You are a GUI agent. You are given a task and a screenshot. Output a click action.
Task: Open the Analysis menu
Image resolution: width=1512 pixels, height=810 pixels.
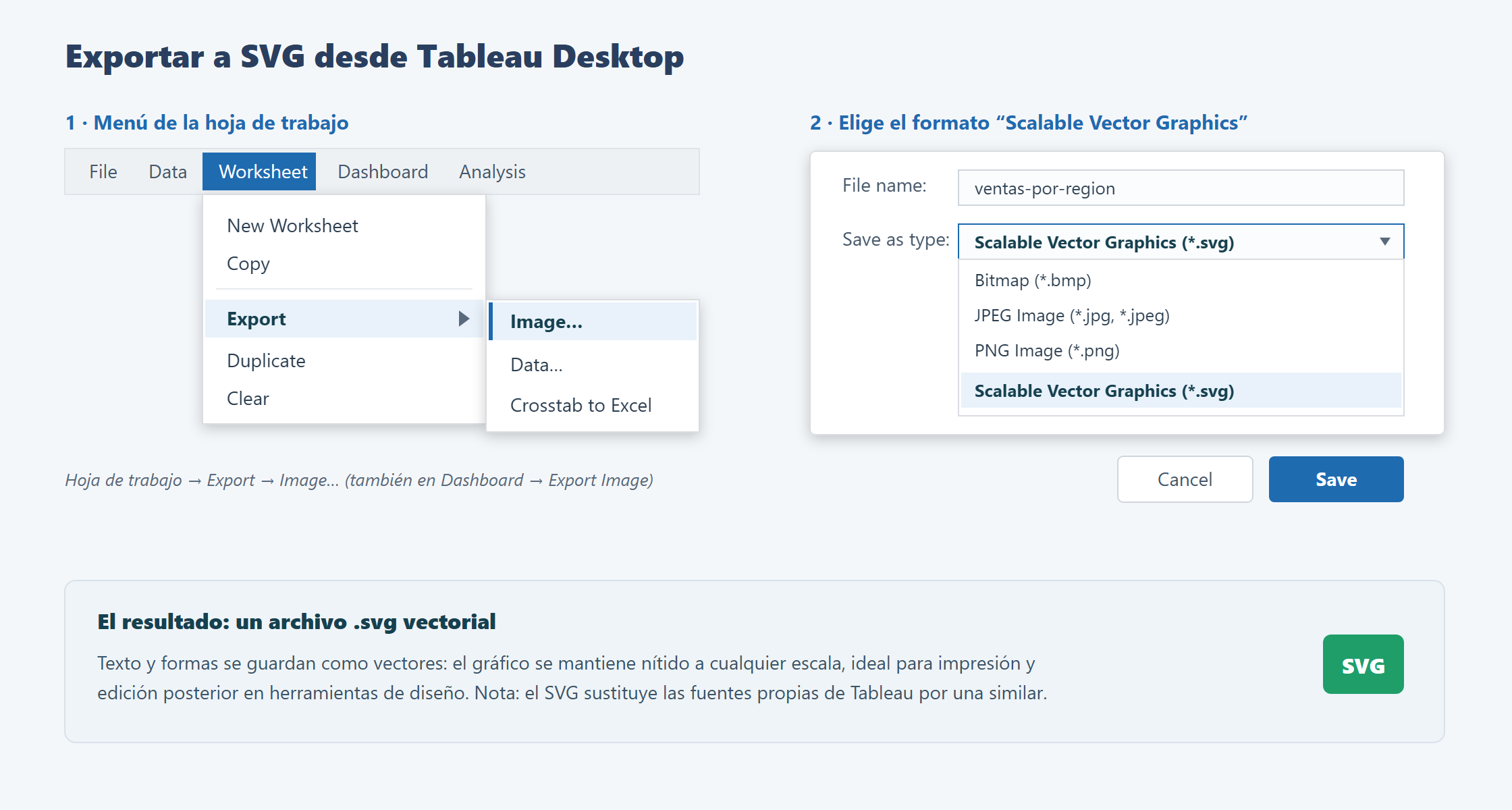point(492,171)
